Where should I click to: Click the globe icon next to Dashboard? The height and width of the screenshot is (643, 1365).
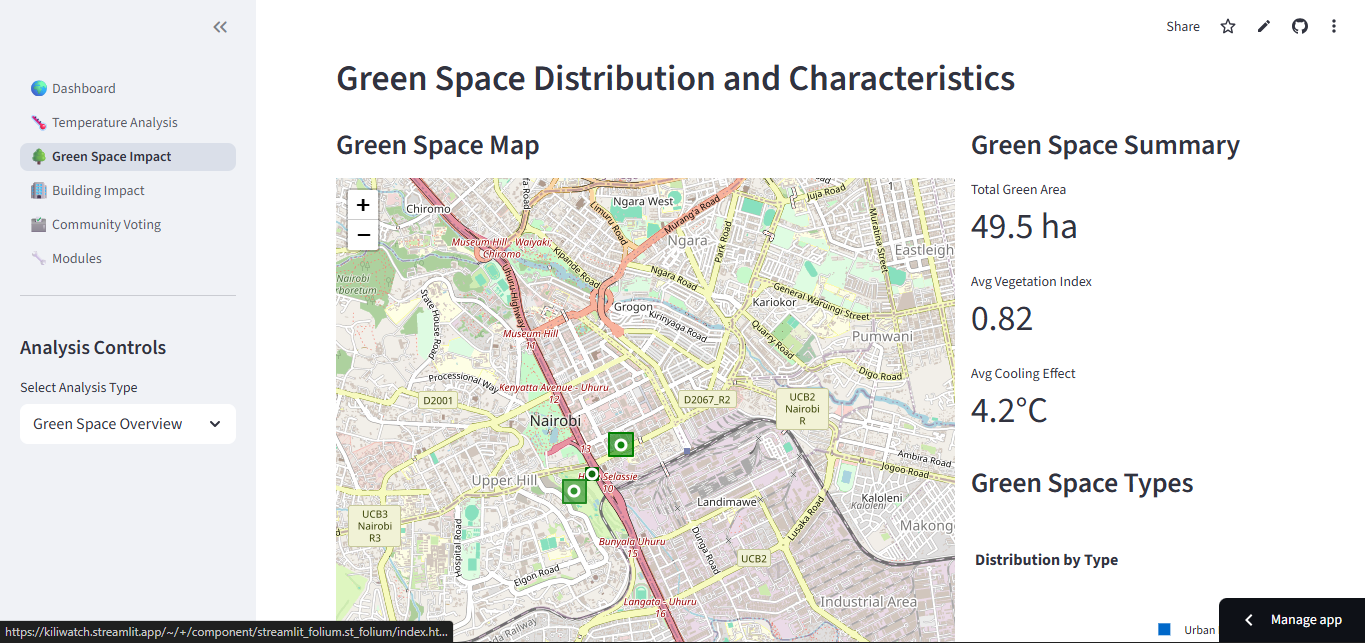pyautogui.click(x=39, y=88)
